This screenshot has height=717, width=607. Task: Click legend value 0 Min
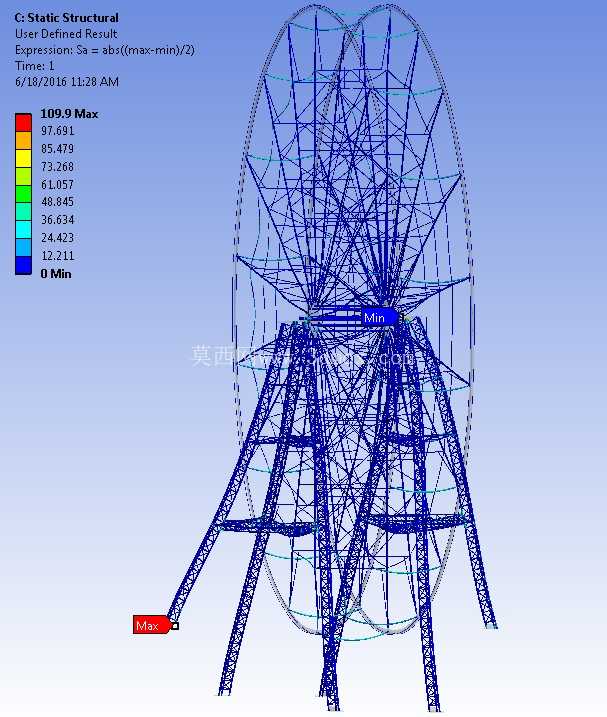pos(56,273)
